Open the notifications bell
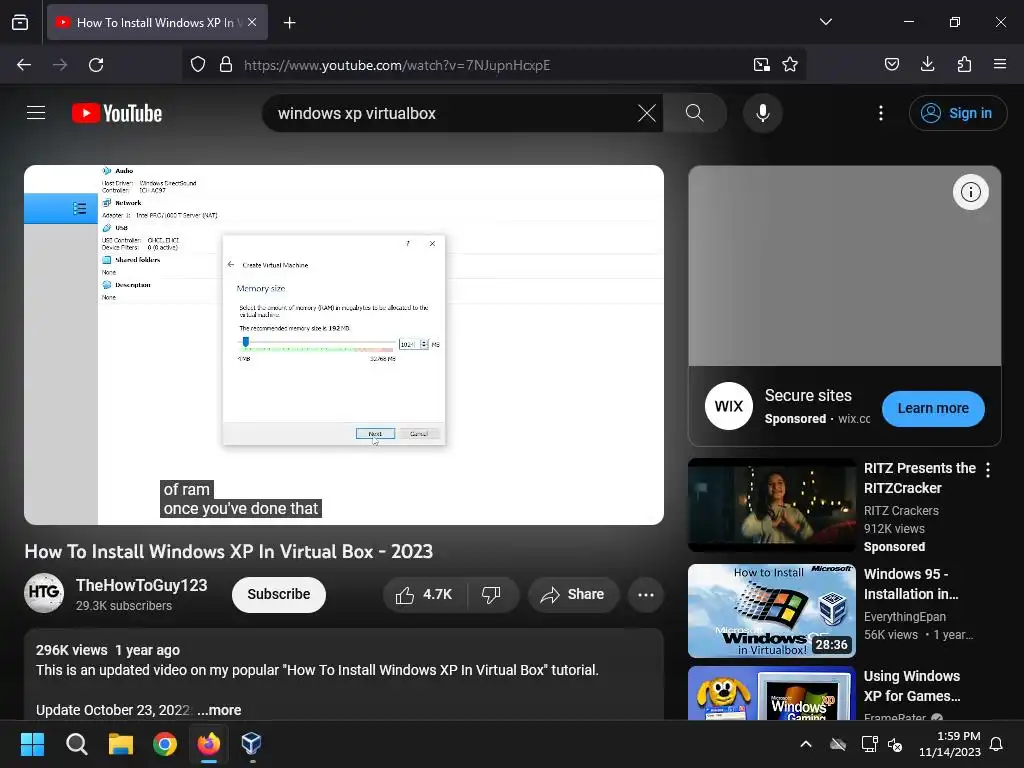 (997, 744)
